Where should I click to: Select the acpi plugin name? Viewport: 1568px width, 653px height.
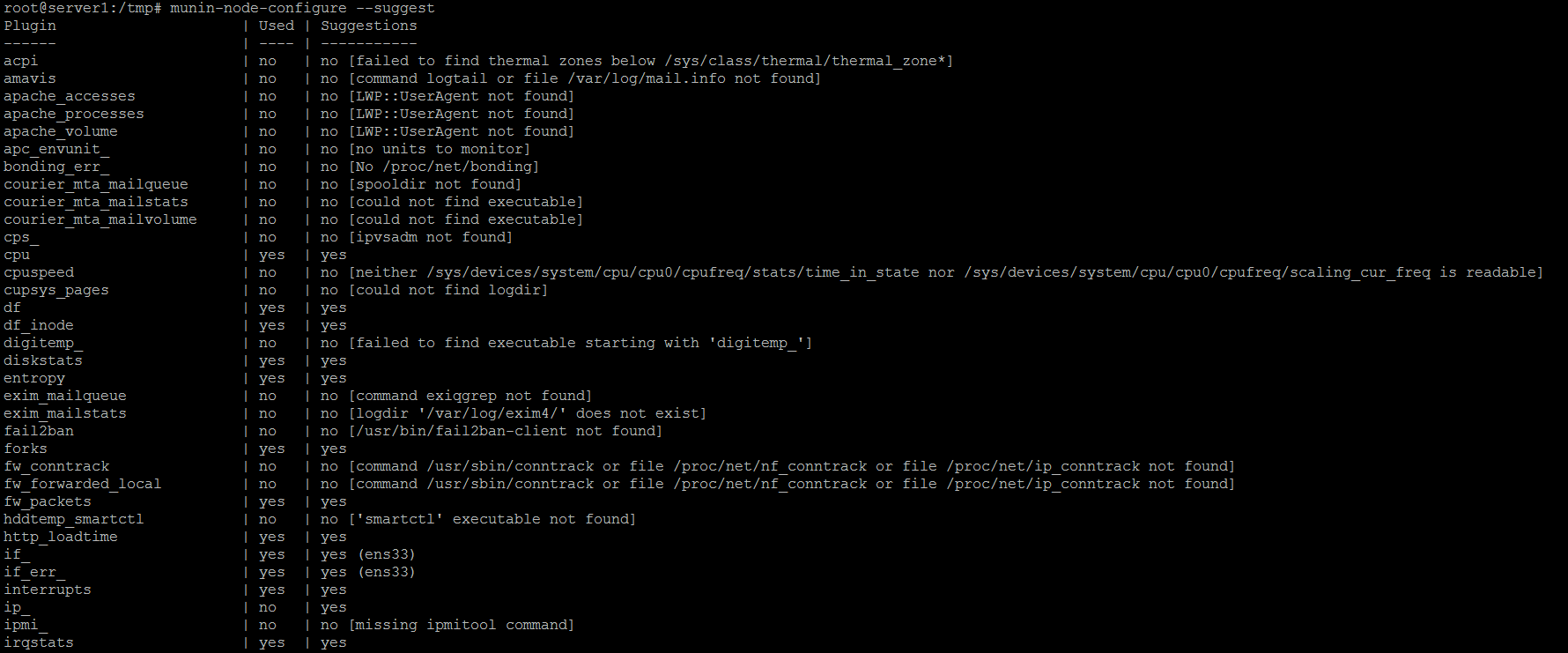pos(21,61)
